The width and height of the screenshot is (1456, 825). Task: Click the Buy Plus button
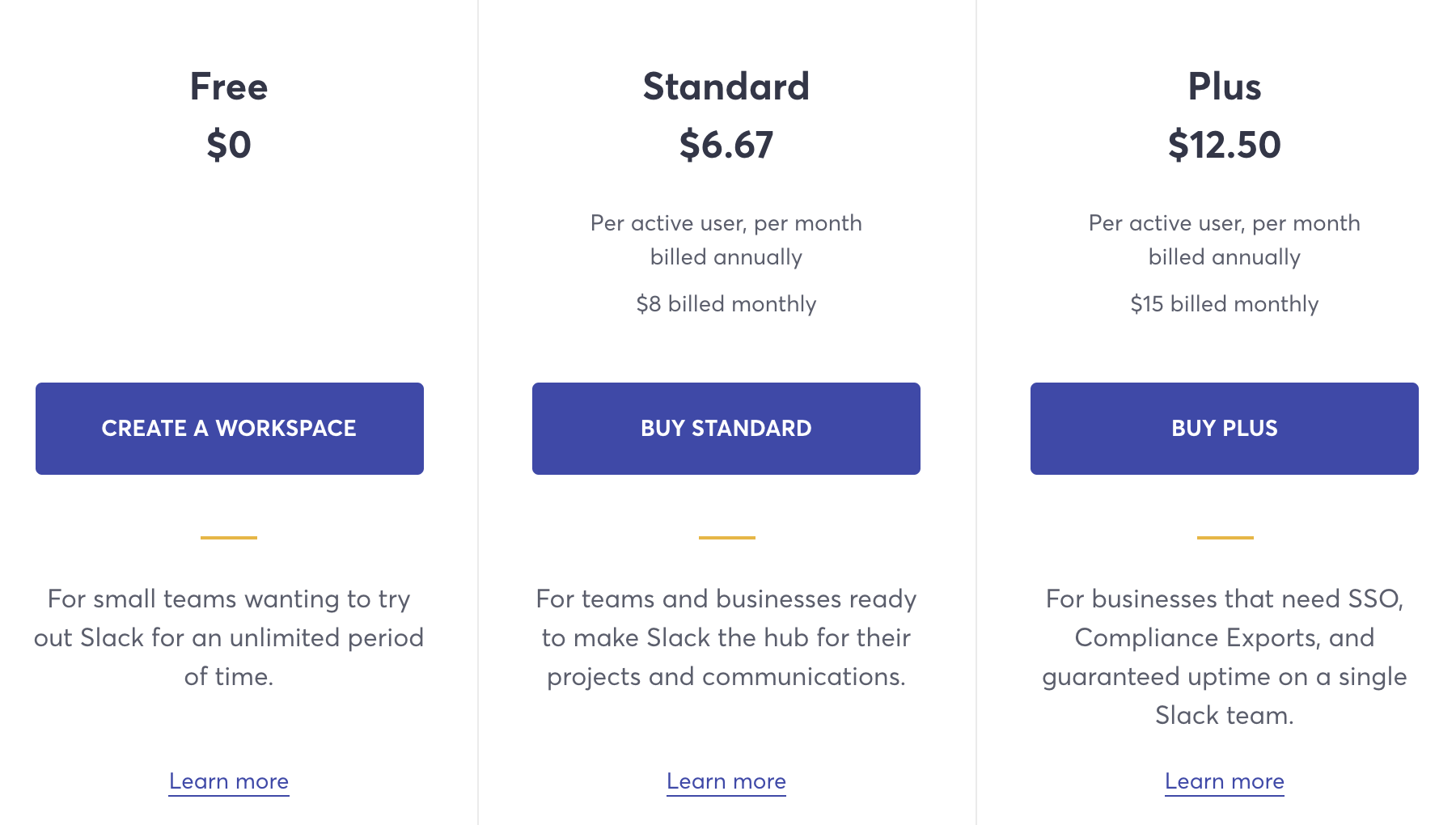click(x=1225, y=429)
